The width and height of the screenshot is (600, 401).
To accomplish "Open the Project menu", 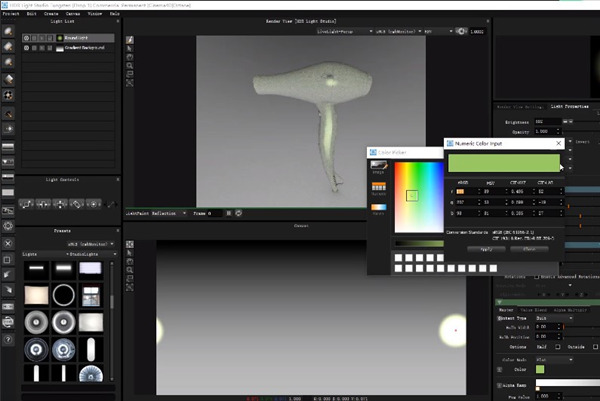I will 11,15.
